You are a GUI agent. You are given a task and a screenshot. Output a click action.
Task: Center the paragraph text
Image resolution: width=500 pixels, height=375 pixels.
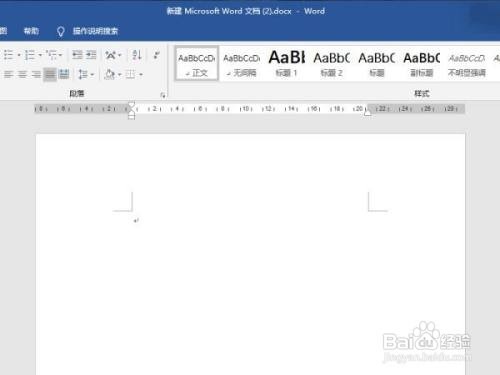tap(22, 74)
